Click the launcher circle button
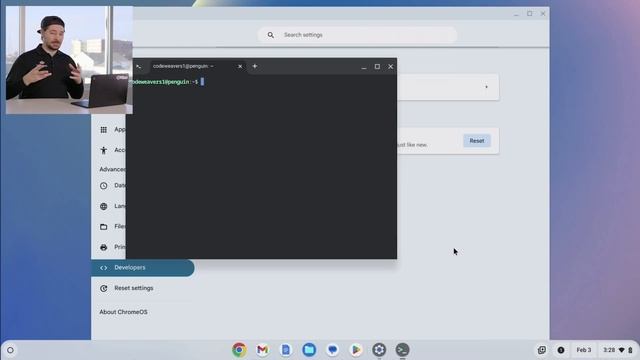This screenshot has height=360, width=640. [11, 350]
